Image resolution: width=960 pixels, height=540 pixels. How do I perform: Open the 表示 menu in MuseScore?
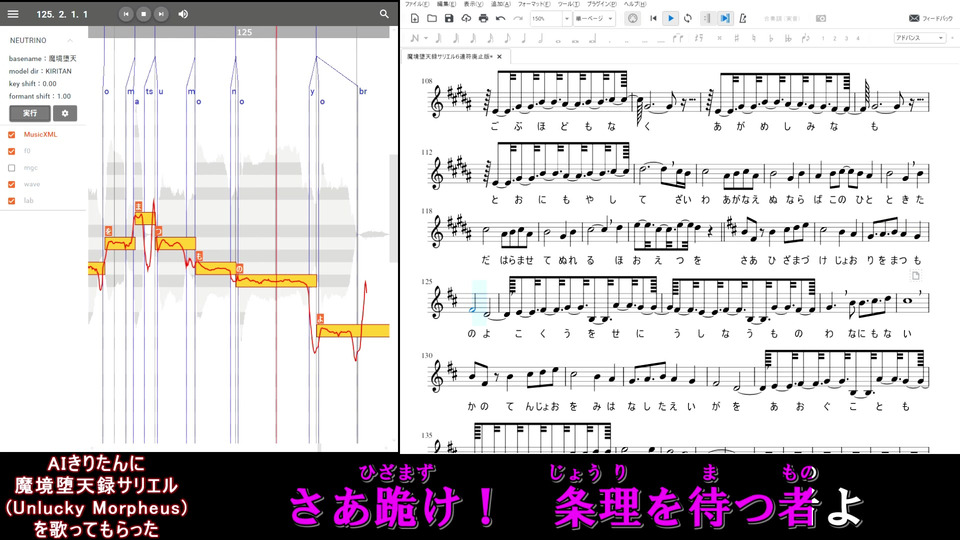(473, 4)
